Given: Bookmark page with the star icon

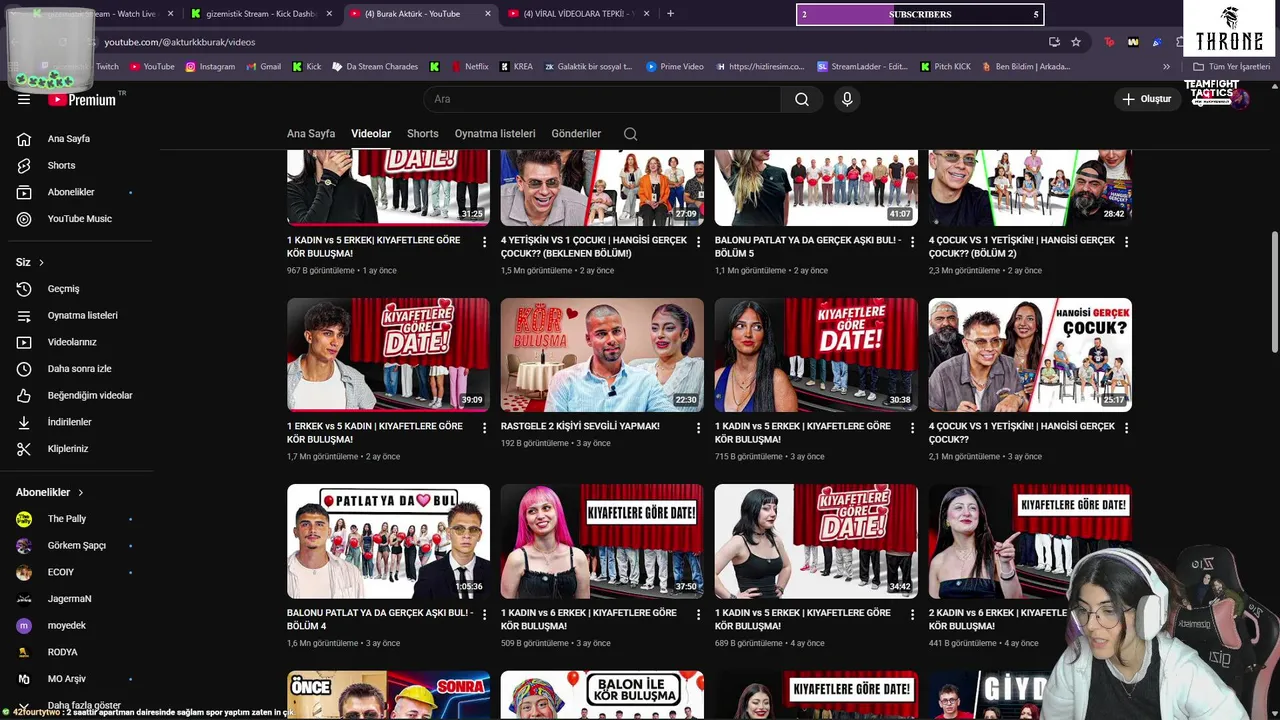Looking at the screenshot, I should point(1076,42).
